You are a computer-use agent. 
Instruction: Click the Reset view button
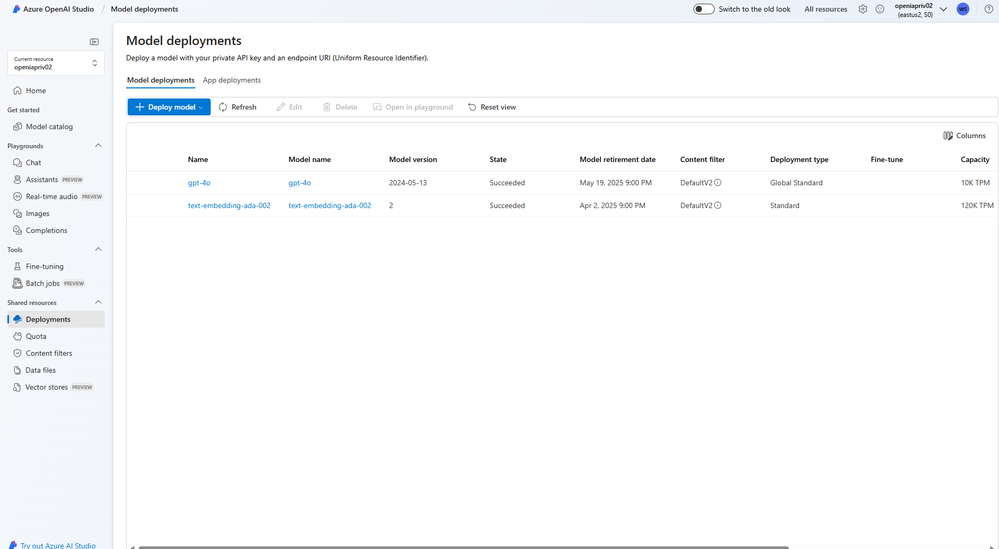(492, 107)
